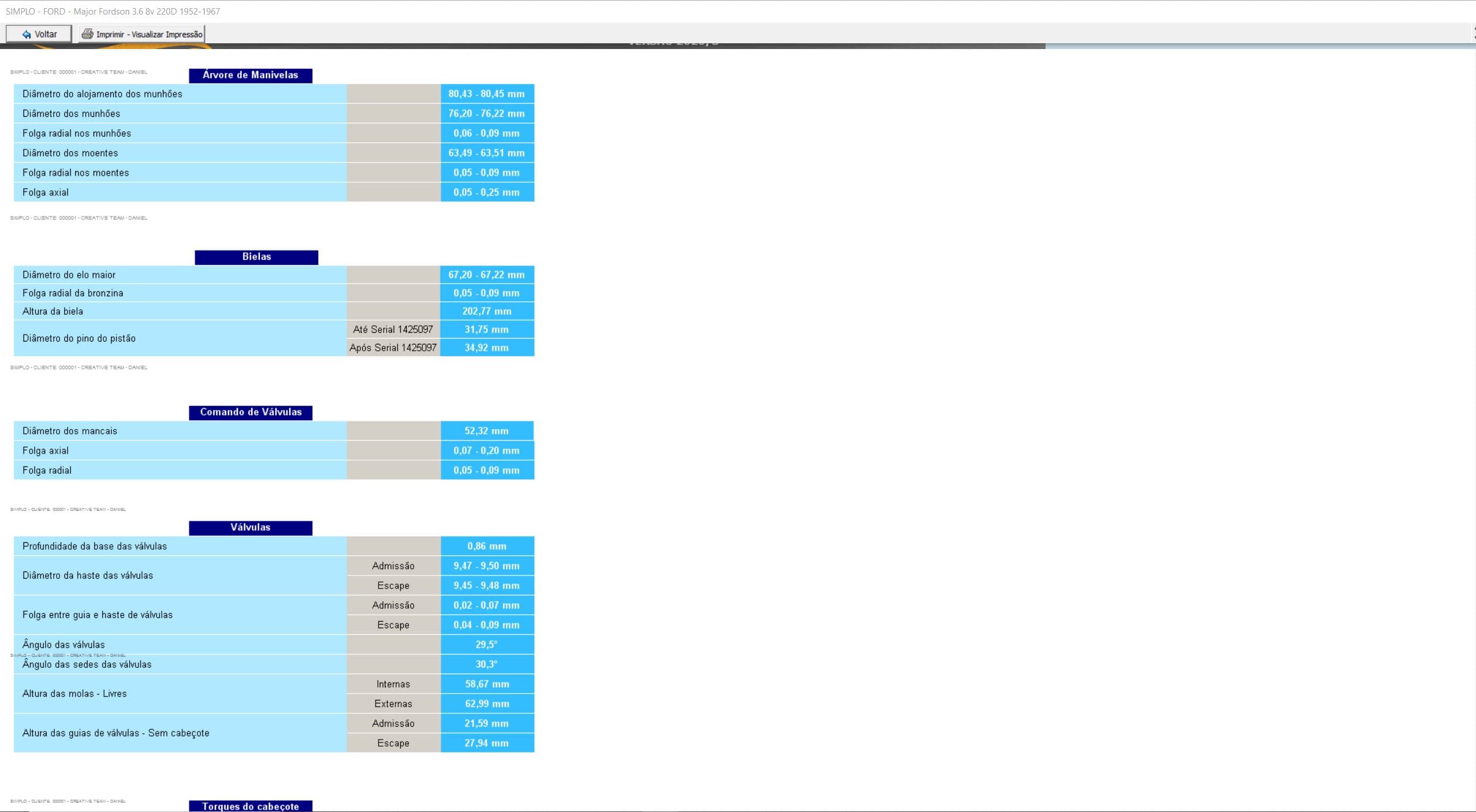Screen dimensions: 1476x812
Task: Open Imprimir - Visualizar Impressão
Action: point(149,34)
